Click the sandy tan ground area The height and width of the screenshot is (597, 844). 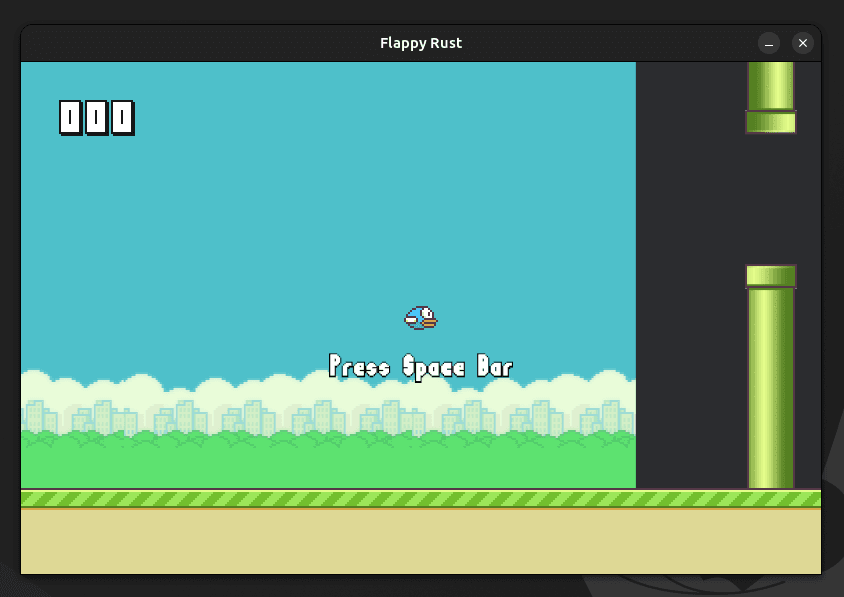coord(421,541)
